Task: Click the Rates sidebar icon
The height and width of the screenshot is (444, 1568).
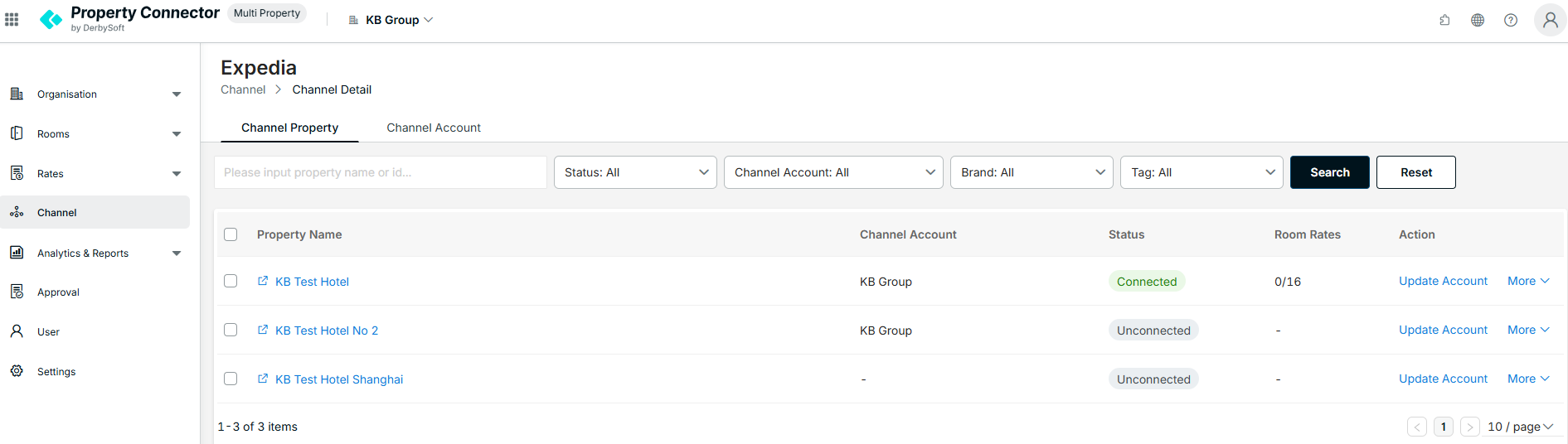Action: [x=17, y=173]
